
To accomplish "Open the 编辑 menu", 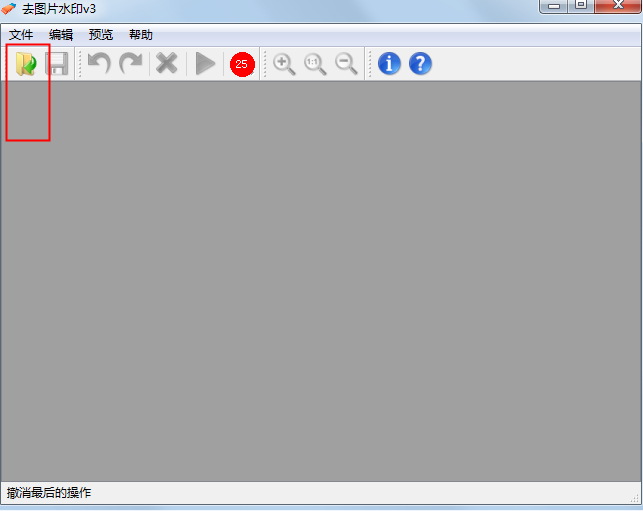I will [x=61, y=35].
